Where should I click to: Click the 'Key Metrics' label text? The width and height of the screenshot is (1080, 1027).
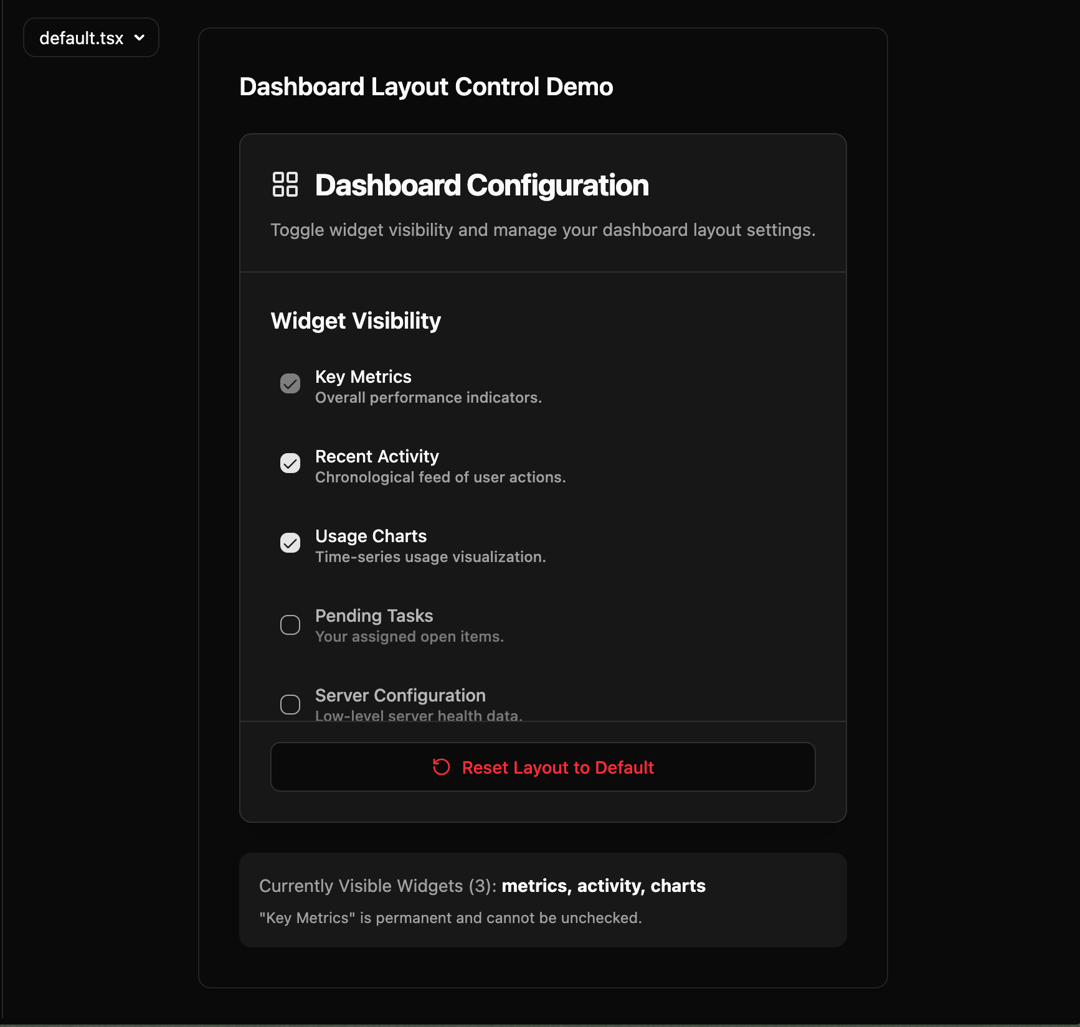(363, 377)
